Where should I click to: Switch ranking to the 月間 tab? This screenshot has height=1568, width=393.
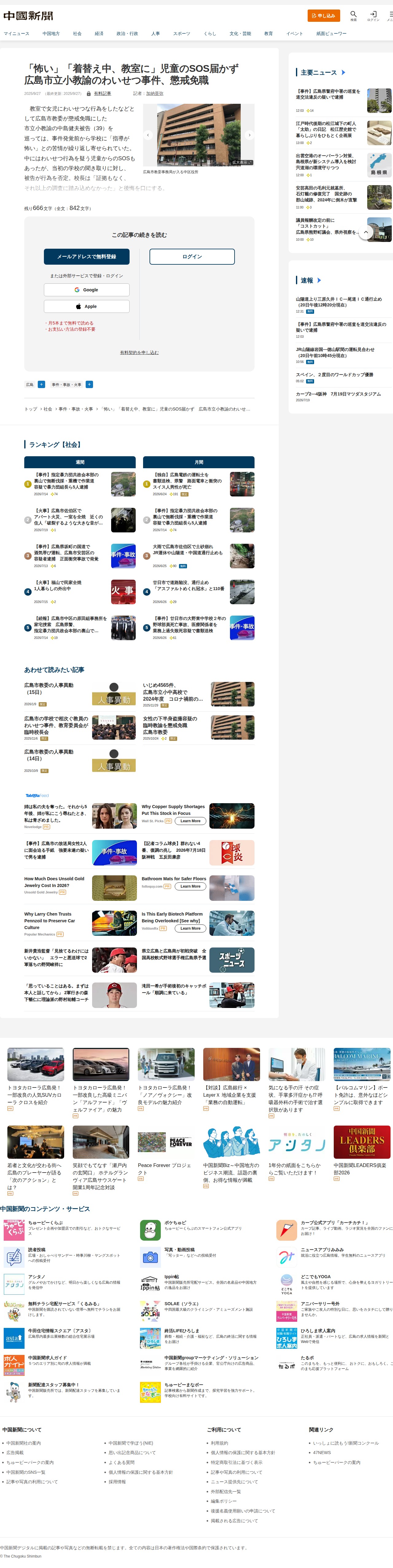tap(199, 462)
